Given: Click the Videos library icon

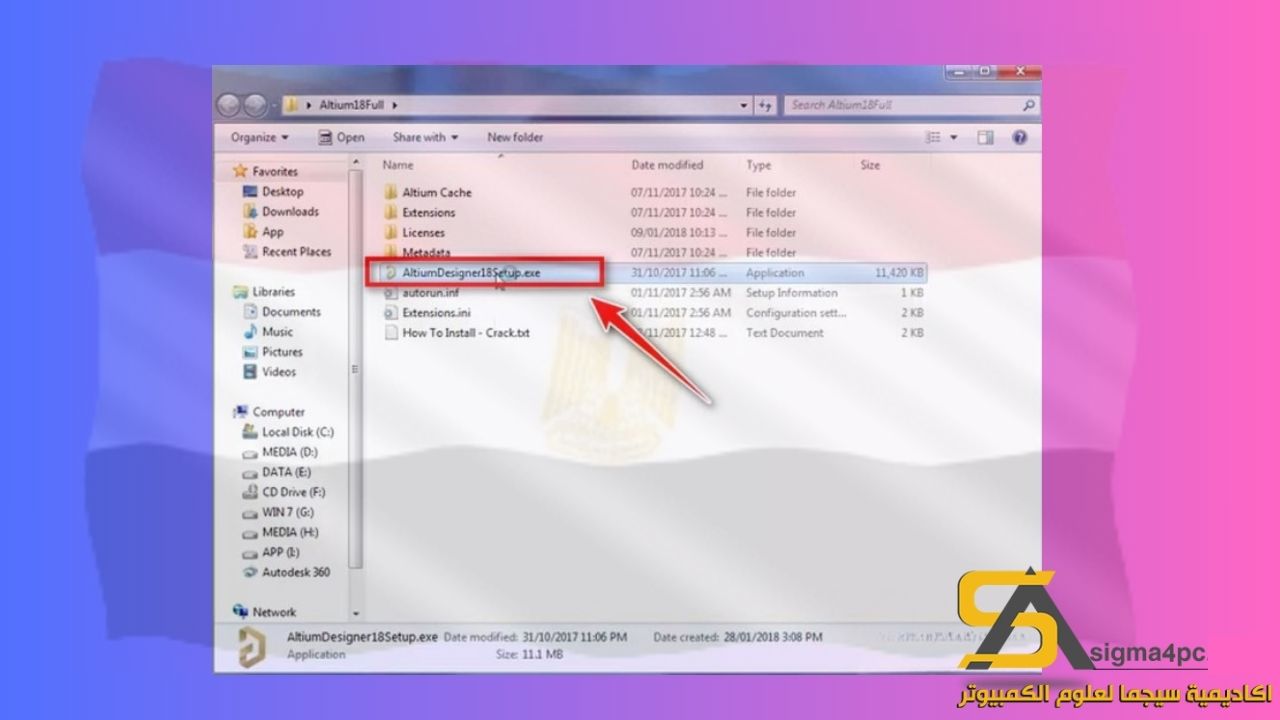Looking at the screenshot, I should point(251,371).
